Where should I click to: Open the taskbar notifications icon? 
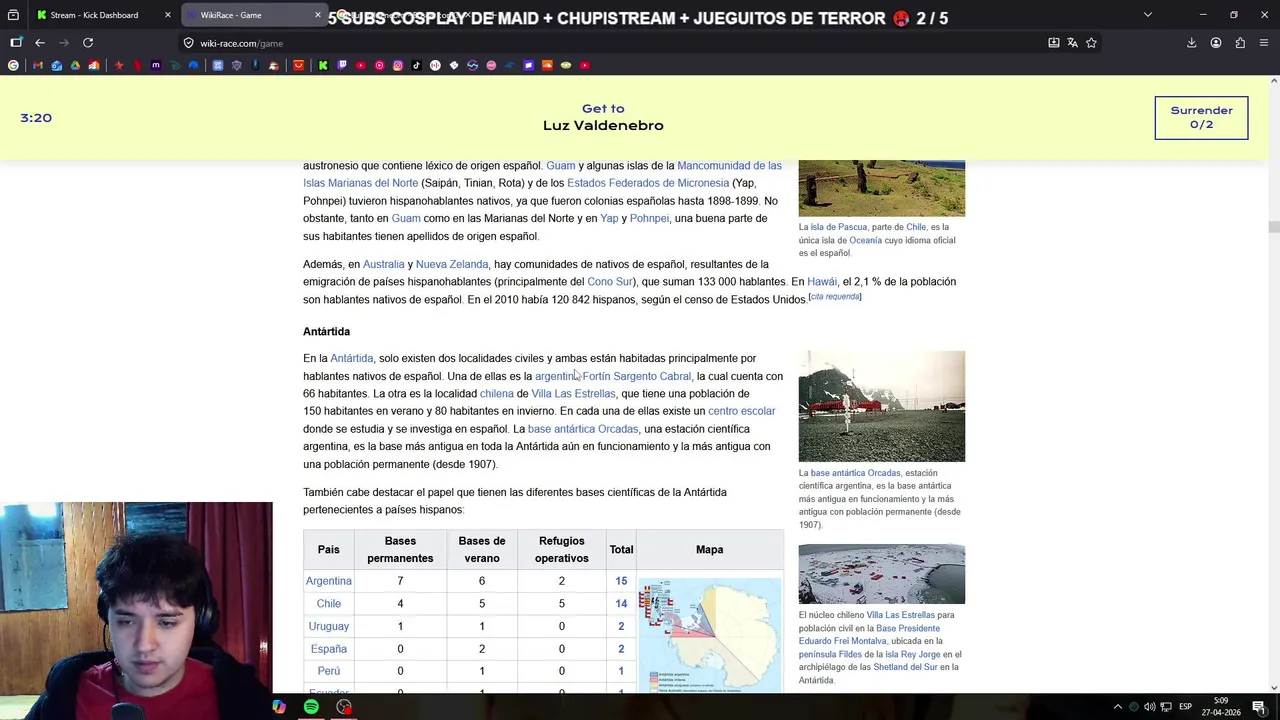point(1258,707)
